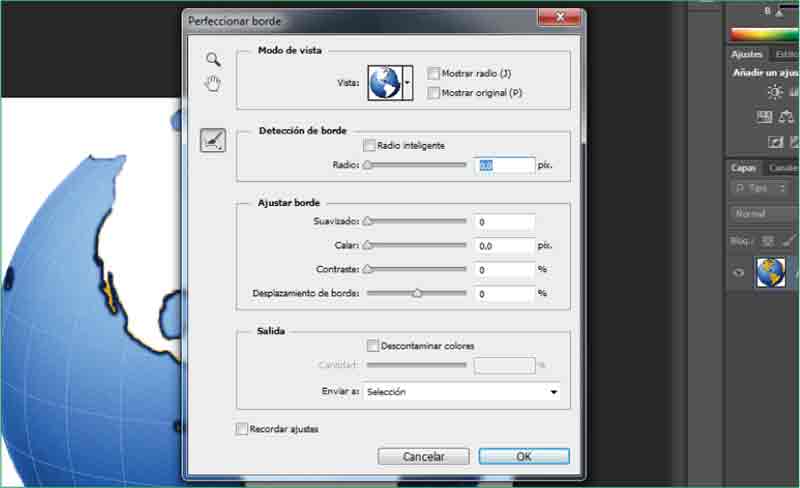Add a Brightness/Contrast adjustment (sun icon)
The height and width of the screenshot is (488, 800).
(775, 92)
